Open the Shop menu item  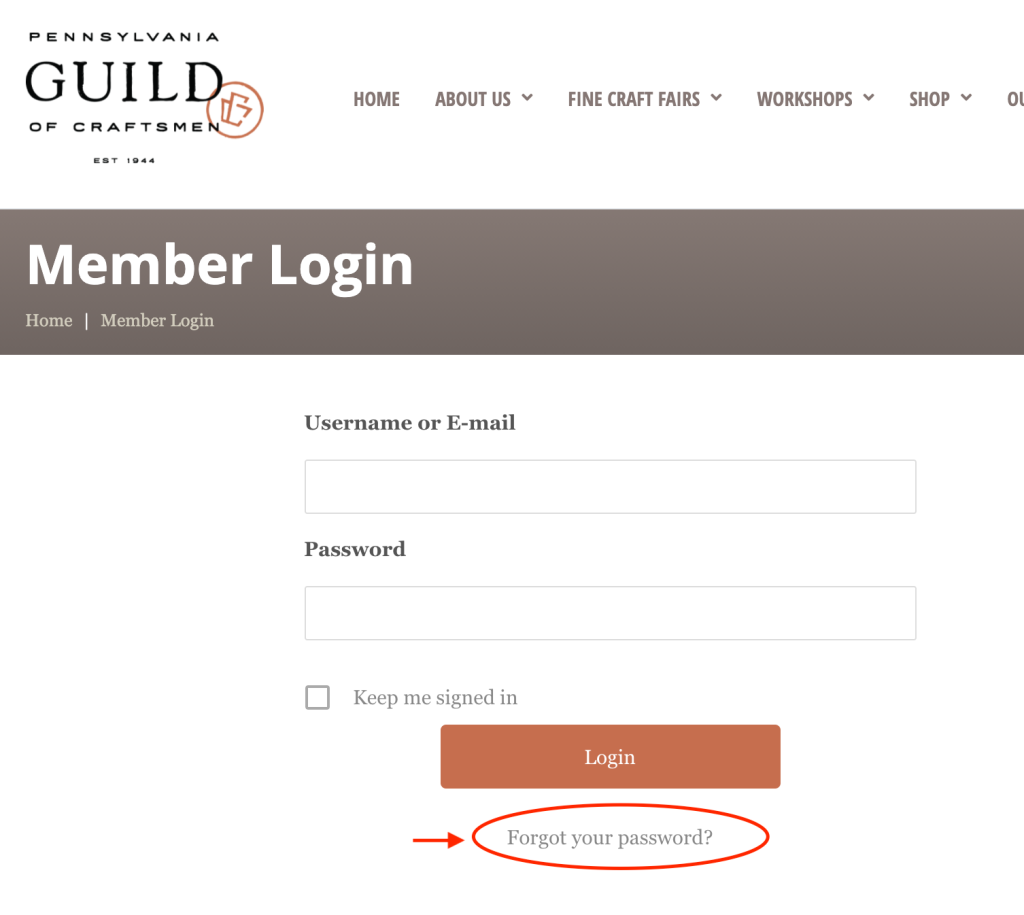929,99
